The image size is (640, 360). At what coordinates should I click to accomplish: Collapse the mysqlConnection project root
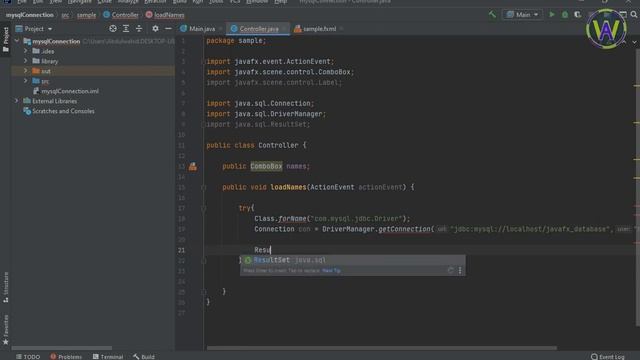[x=17, y=41]
